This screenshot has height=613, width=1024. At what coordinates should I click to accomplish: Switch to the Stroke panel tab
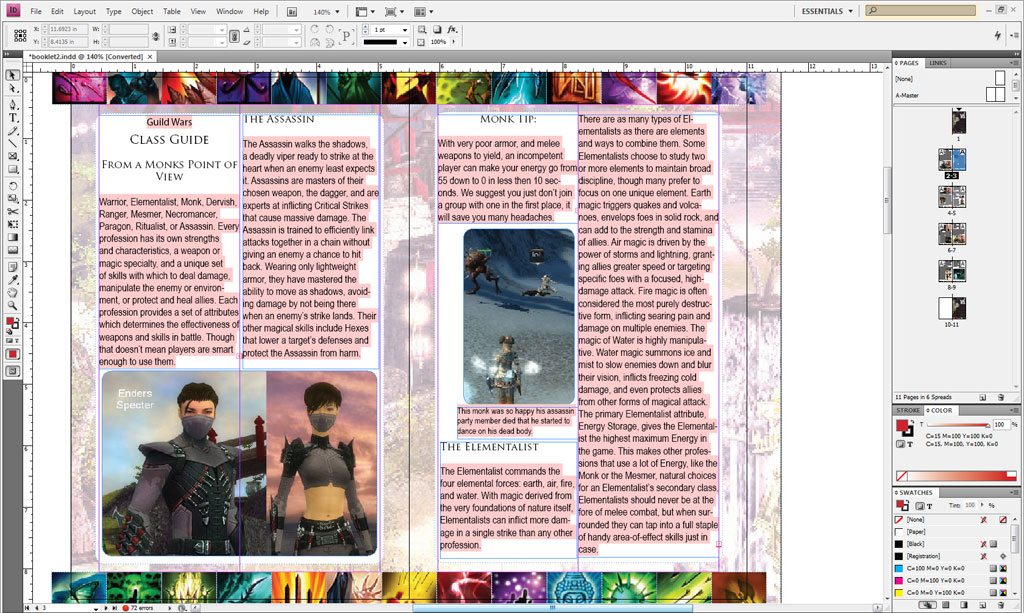point(908,410)
